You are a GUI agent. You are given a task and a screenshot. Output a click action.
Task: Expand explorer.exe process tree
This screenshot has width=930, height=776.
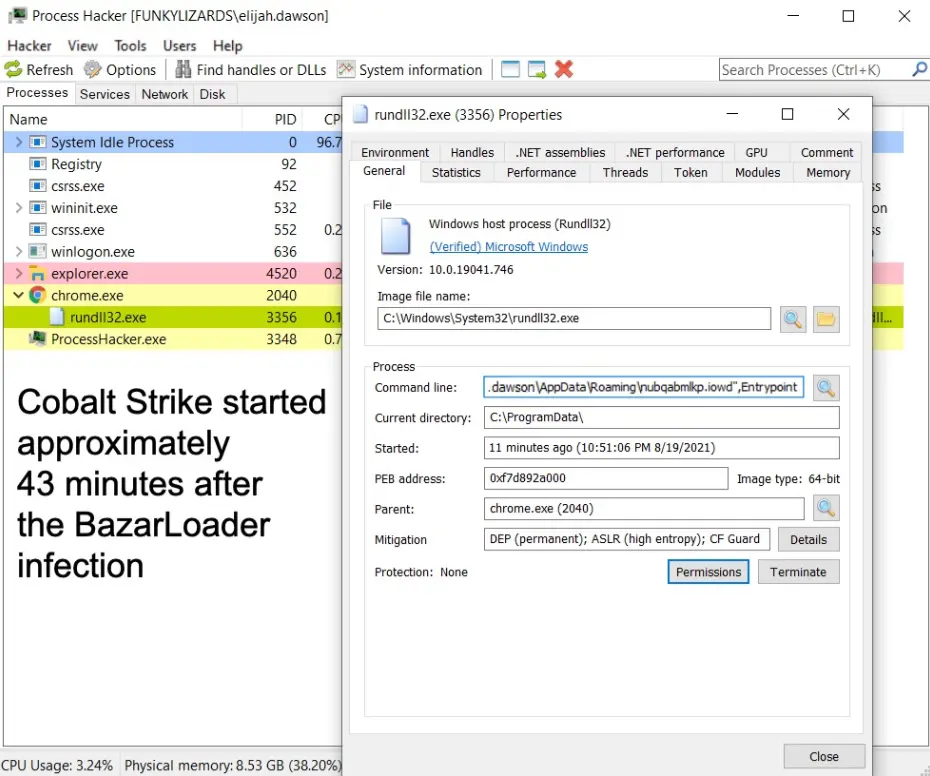pos(18,273)
